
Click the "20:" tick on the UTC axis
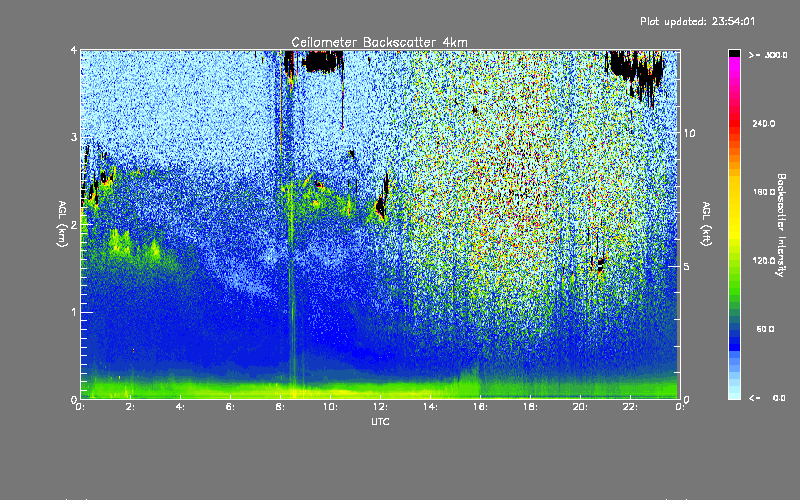click(580, 407)
